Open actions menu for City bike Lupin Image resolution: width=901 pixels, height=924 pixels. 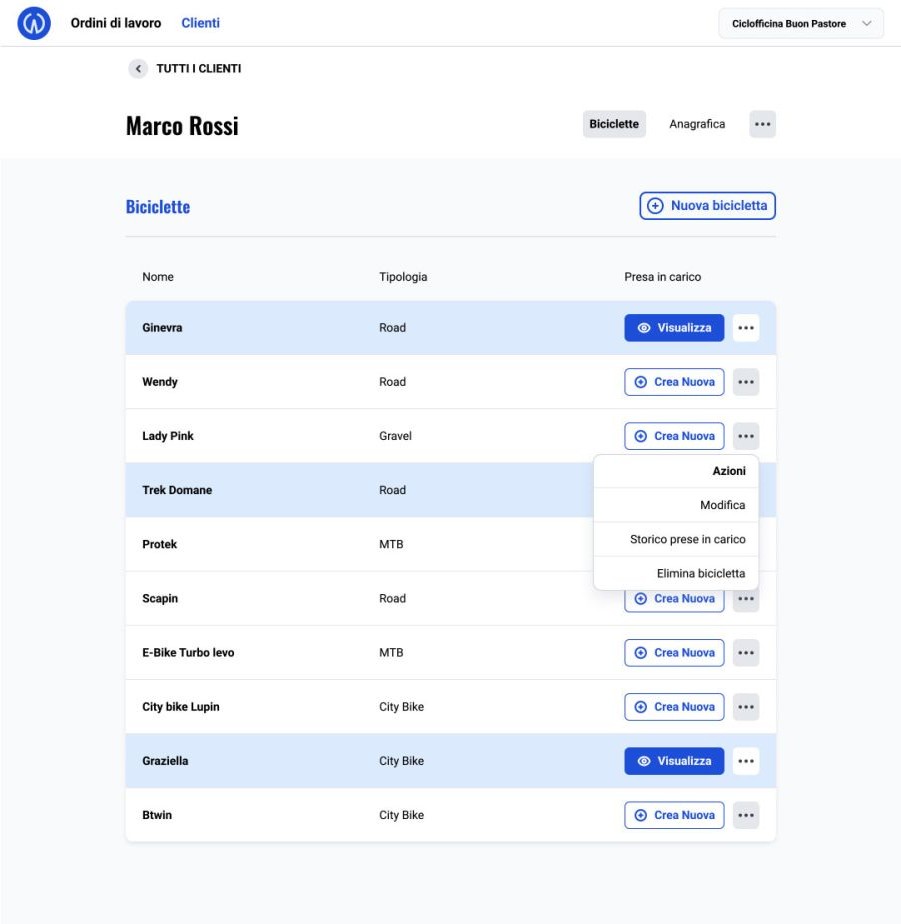pos(746,707)
